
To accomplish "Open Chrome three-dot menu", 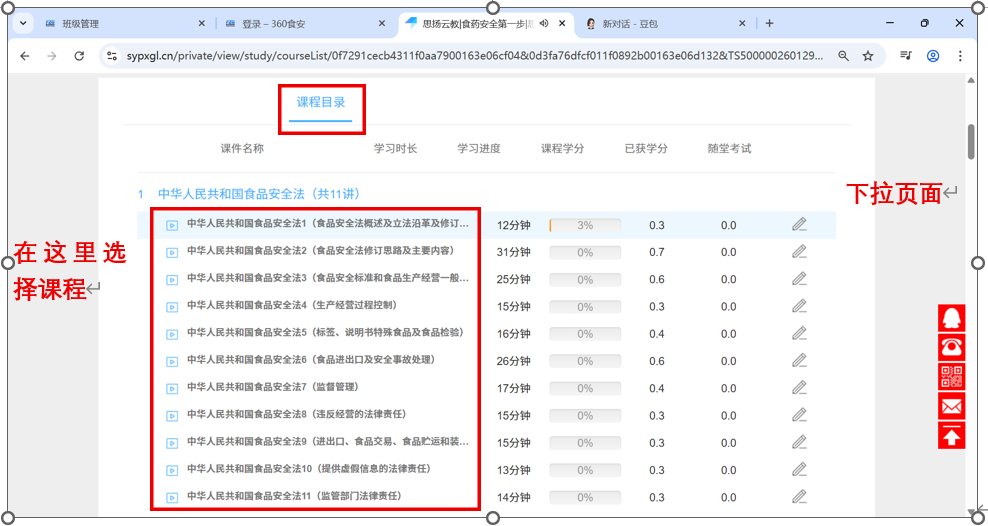I will tap(960, 57).
